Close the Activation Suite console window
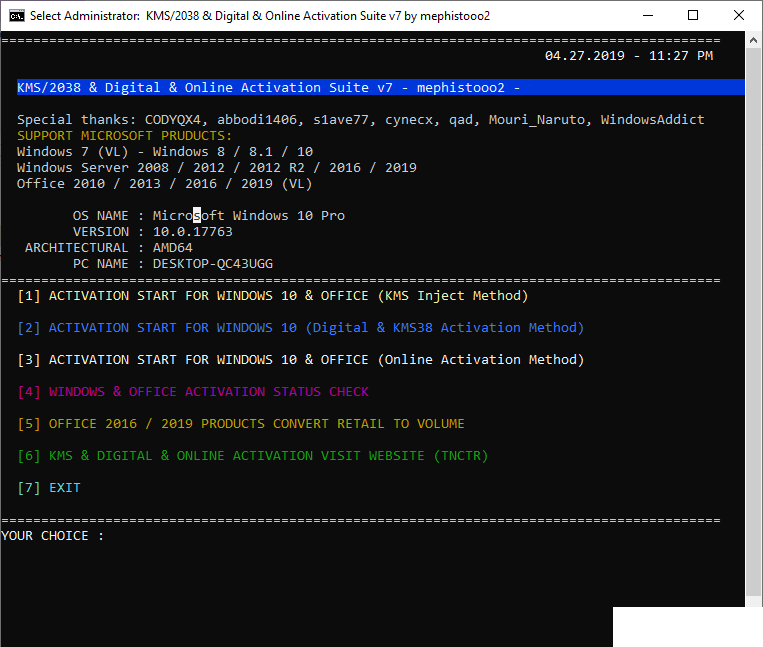The image size is (763, 647). point(739,16)
